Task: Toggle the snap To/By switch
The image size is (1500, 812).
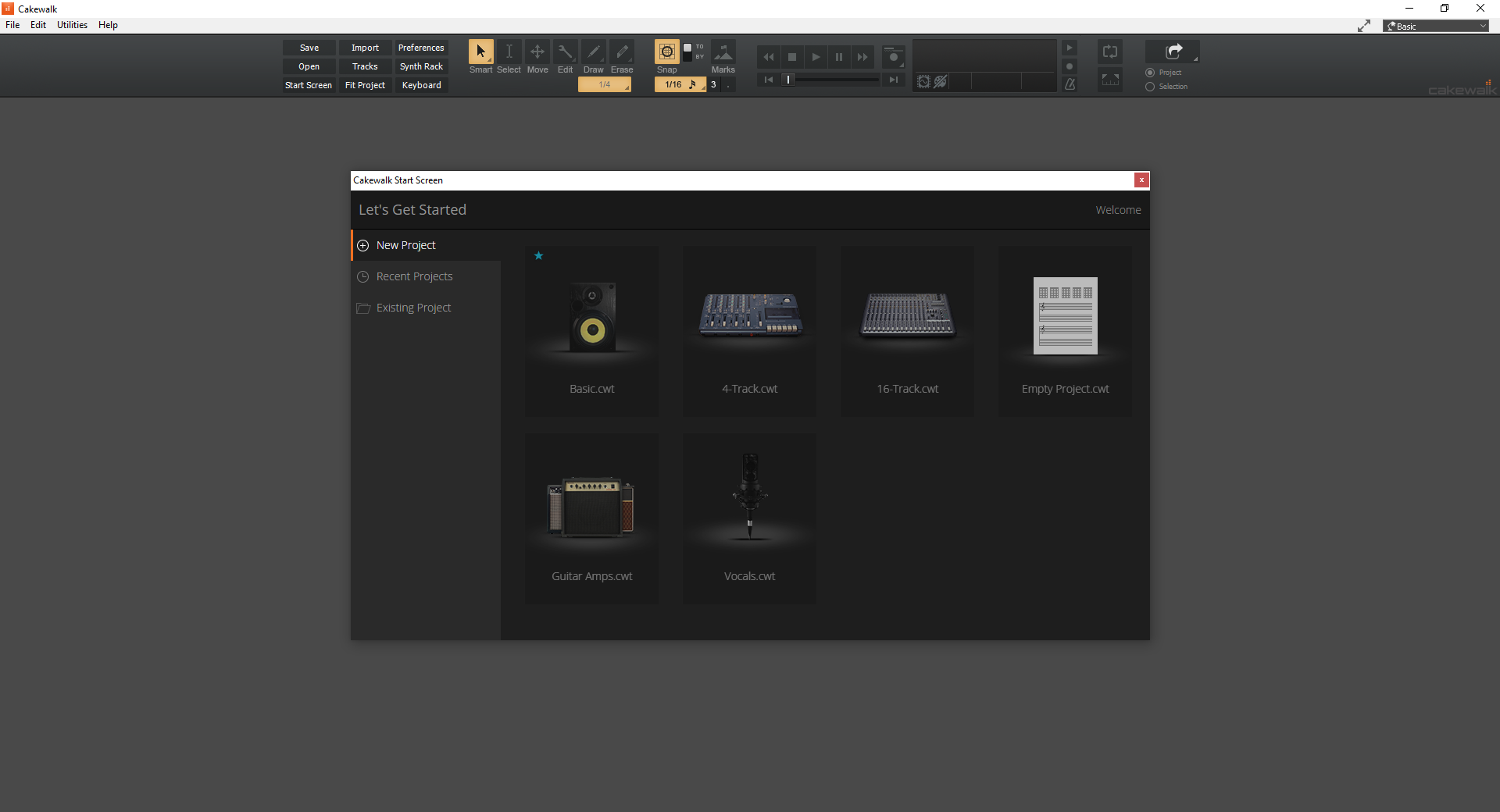Action: 687,52
